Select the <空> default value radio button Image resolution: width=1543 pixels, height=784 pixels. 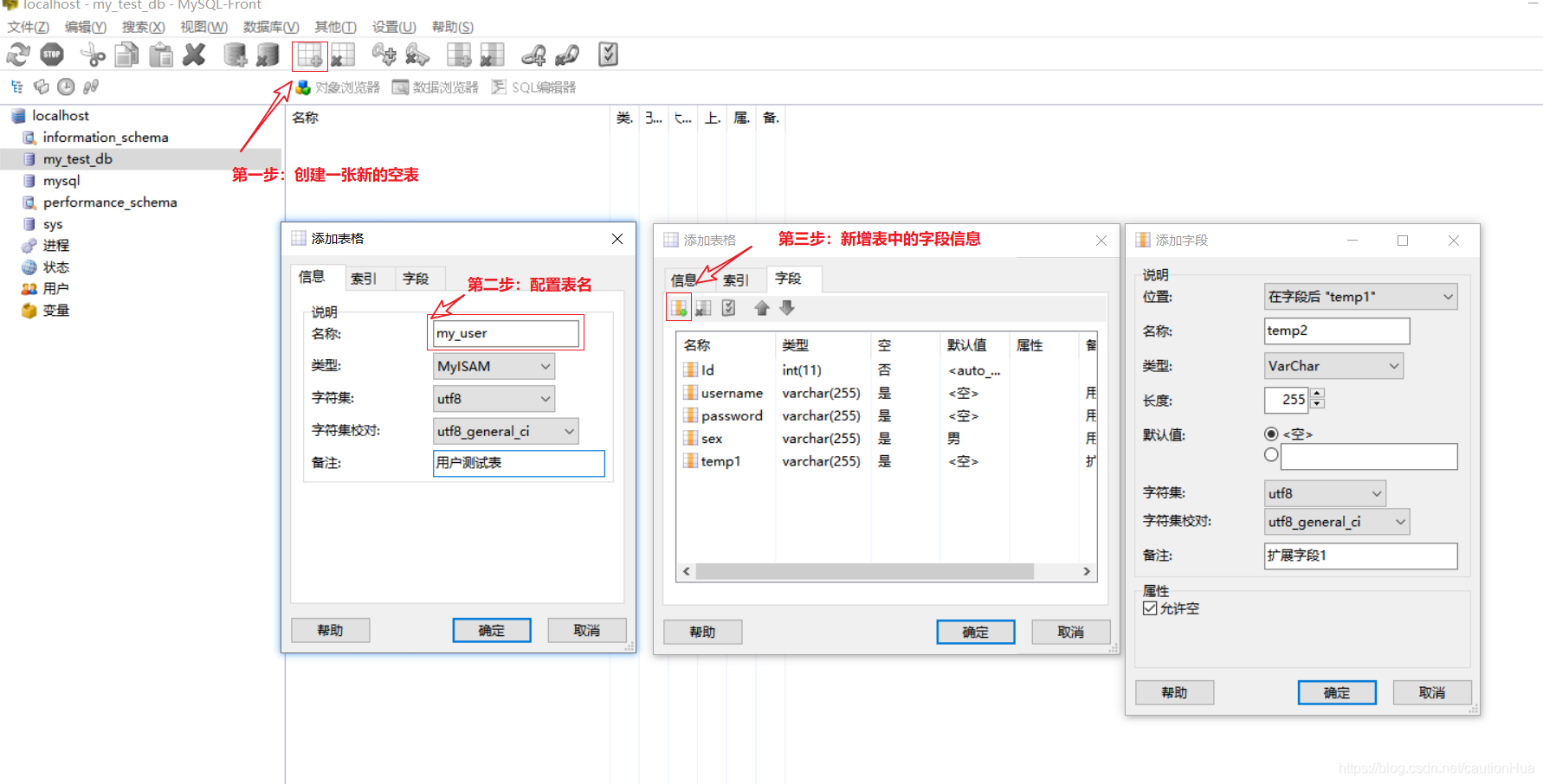[x=1271, y=434]
